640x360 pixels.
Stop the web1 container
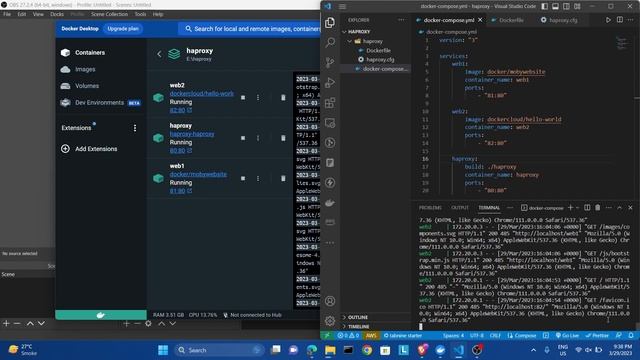pos(243,178)
